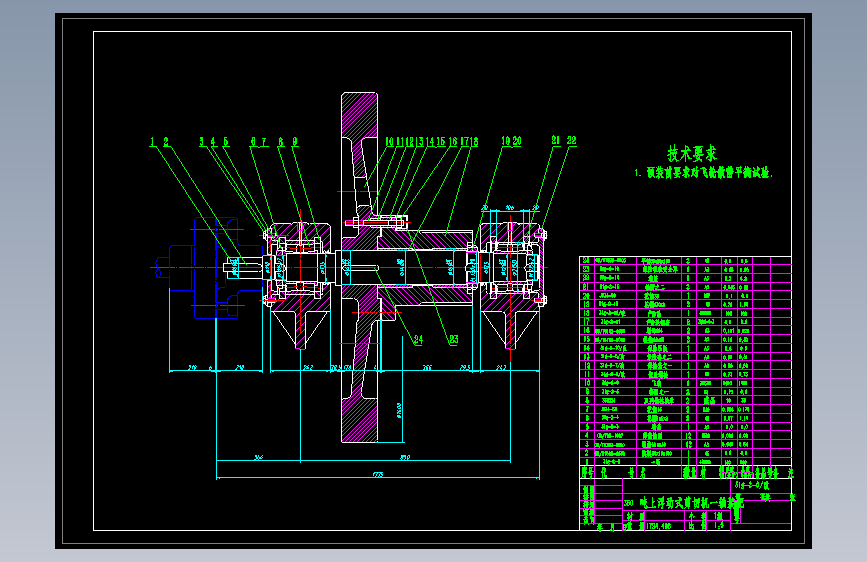Click sequence number 7 in the parts list
The width and height of the screenshot is (867, 562).
coord(587,409)
